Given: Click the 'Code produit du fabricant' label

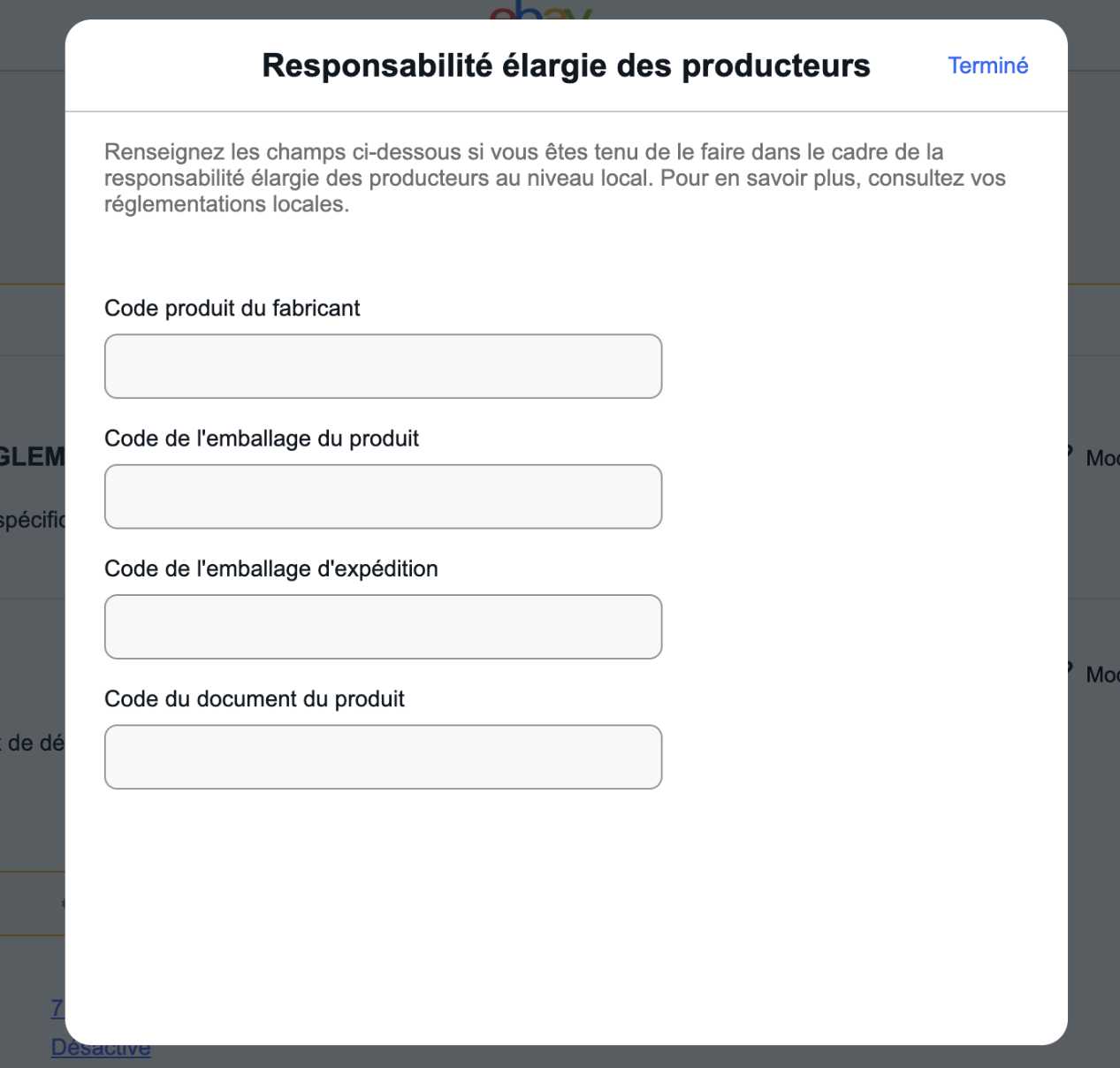Looking at the screenshot, I should pos(232,308).
